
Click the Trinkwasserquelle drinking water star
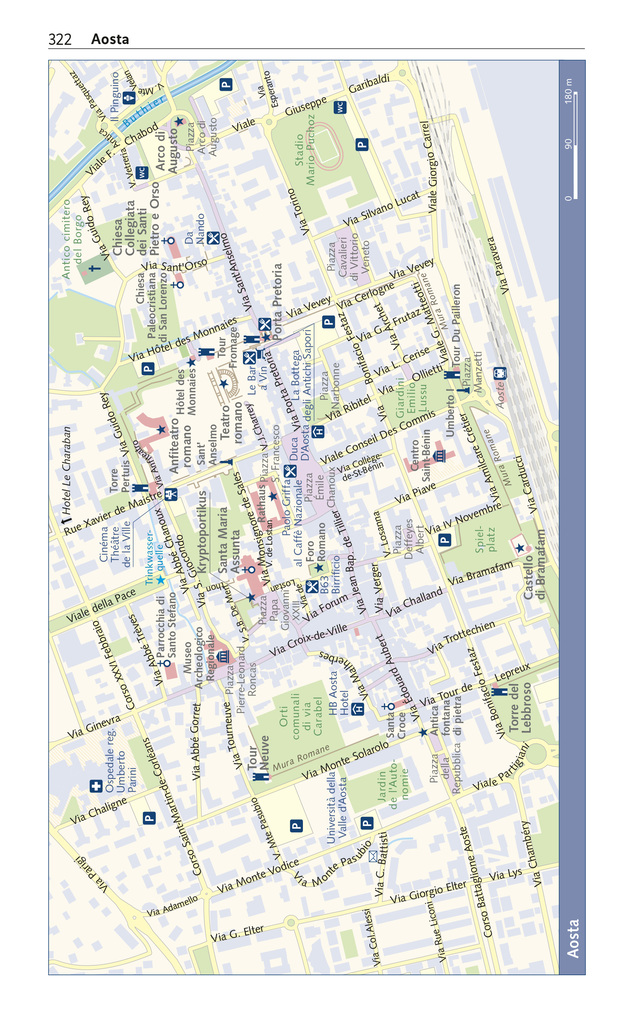click(160, 579)
